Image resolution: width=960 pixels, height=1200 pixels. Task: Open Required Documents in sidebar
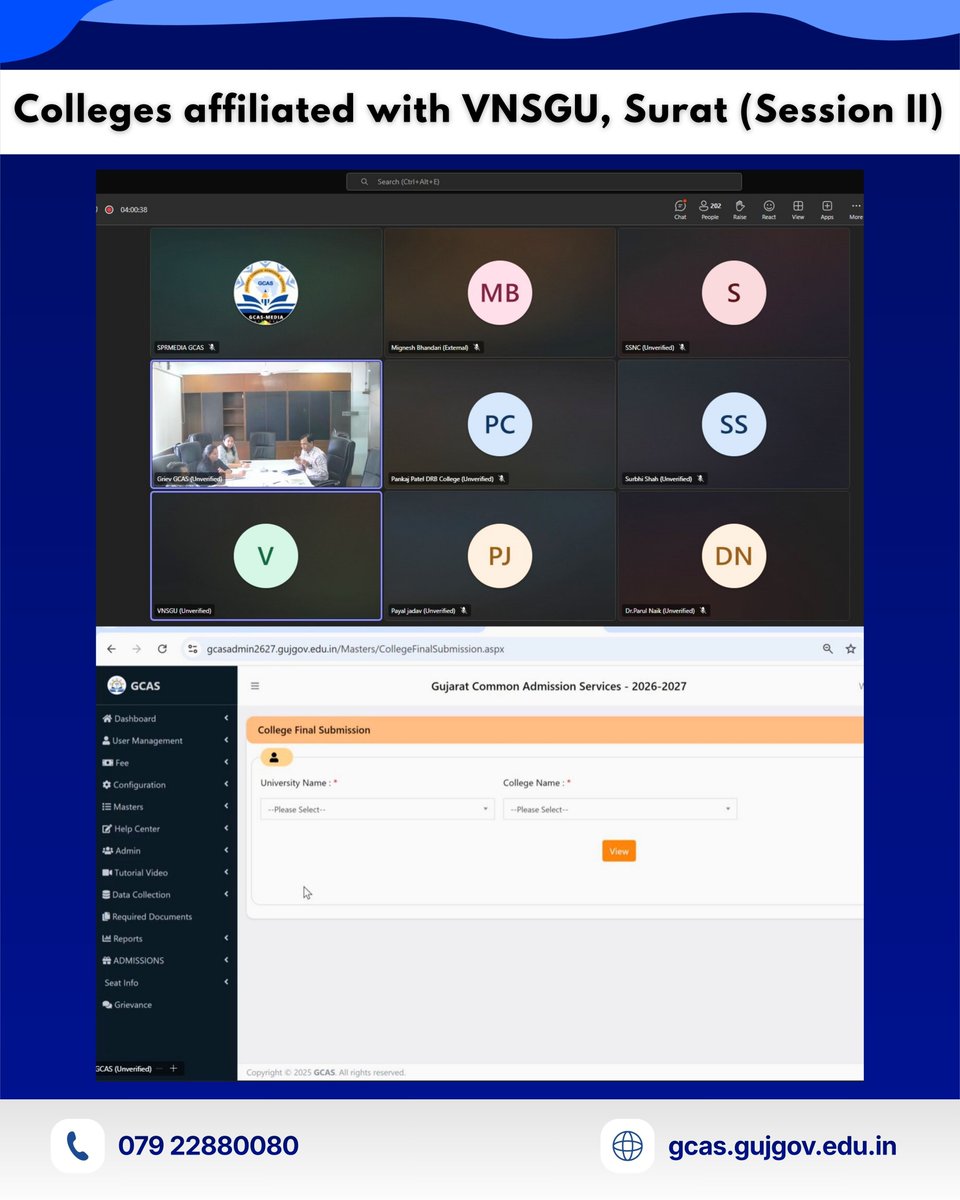coord(146,916)
